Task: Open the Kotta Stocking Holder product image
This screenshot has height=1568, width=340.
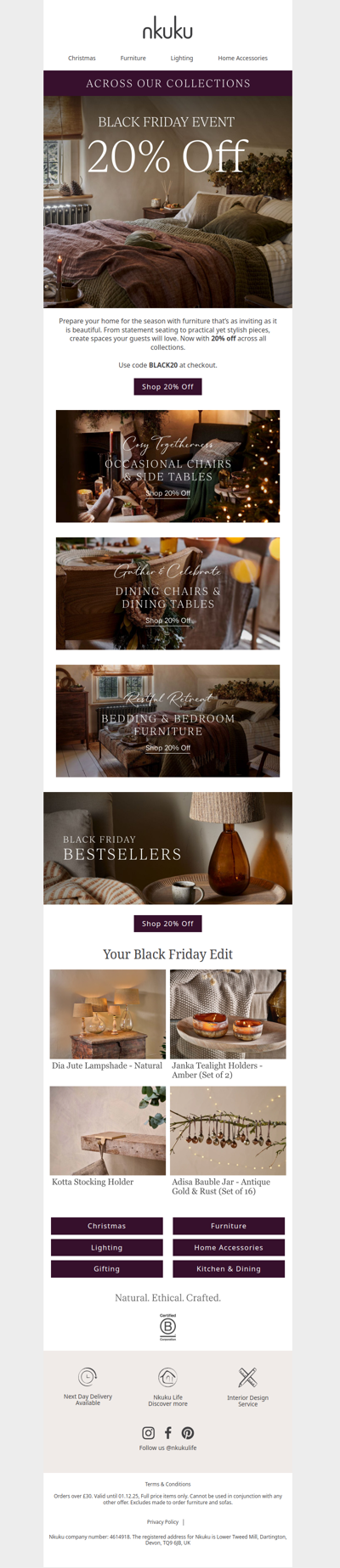Action: tap(108, 1131)
